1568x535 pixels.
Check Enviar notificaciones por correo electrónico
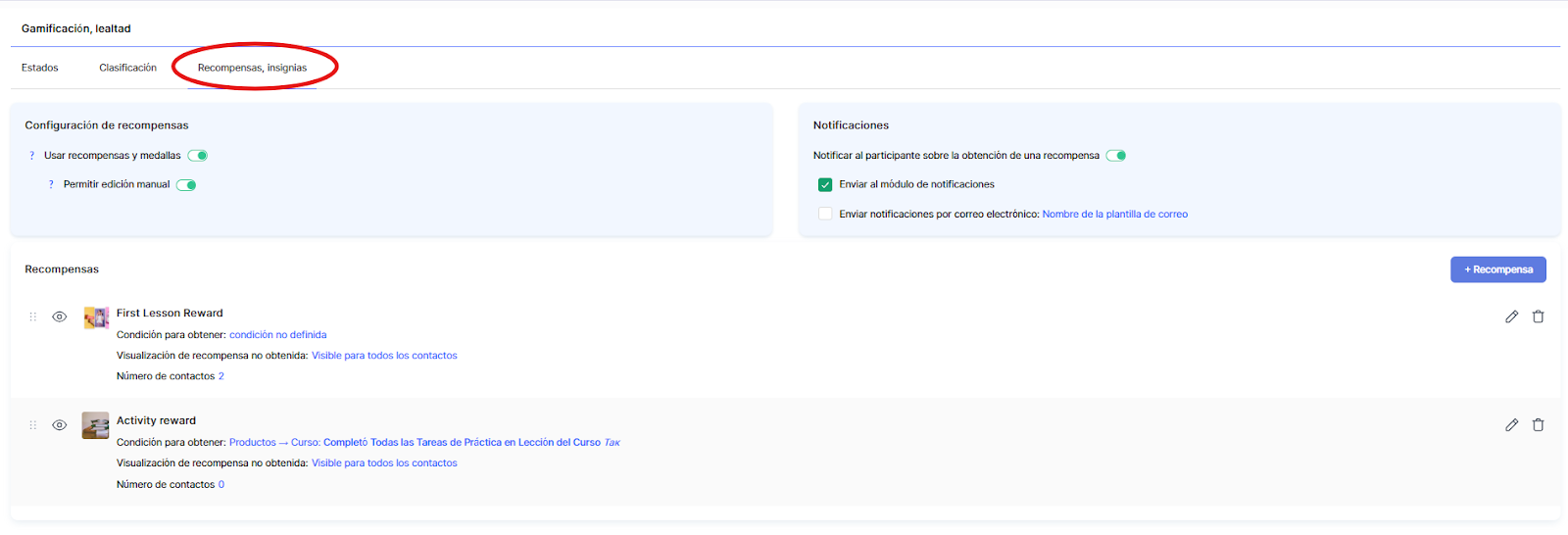pos(825,214)
